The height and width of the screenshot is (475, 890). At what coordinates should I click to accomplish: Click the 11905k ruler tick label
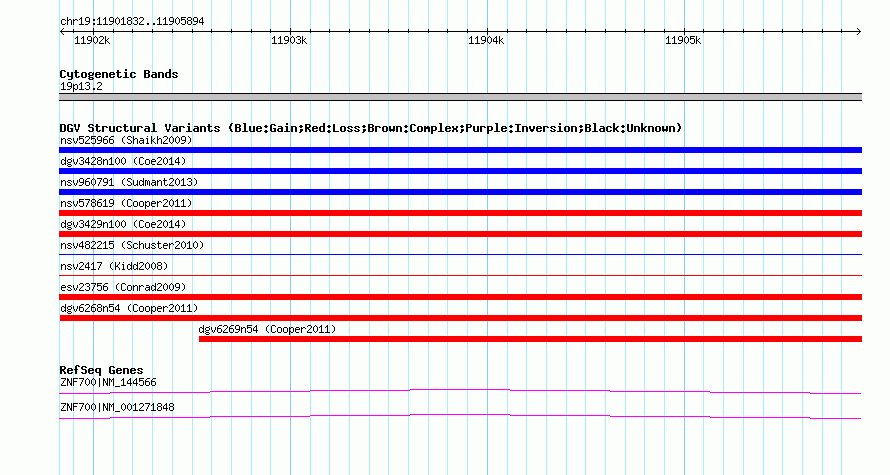click(683, 40)
